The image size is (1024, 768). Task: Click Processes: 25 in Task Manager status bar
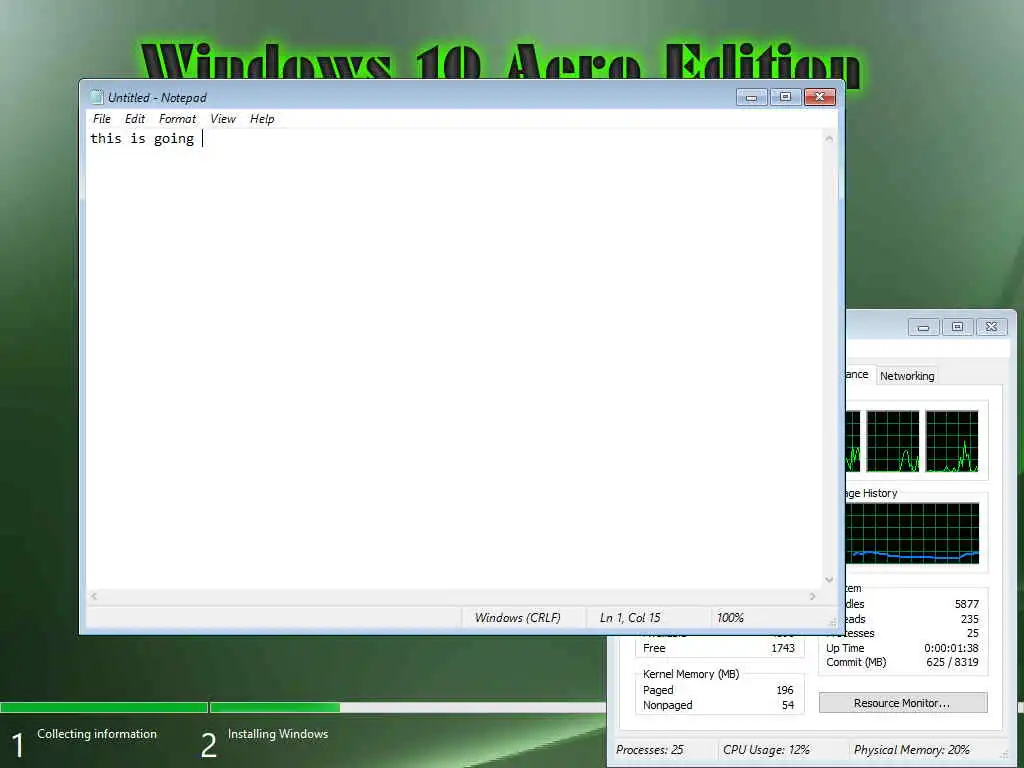pyautogui.click(x=649, y=750)
